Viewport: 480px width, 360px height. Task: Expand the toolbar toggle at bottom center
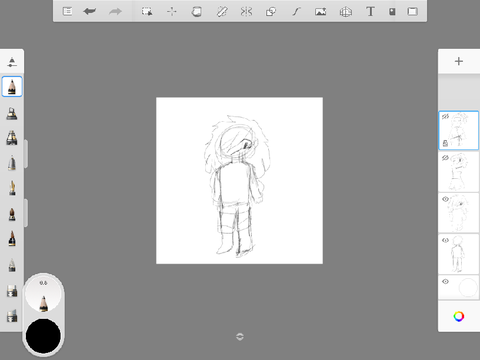[x=240, y=337]
